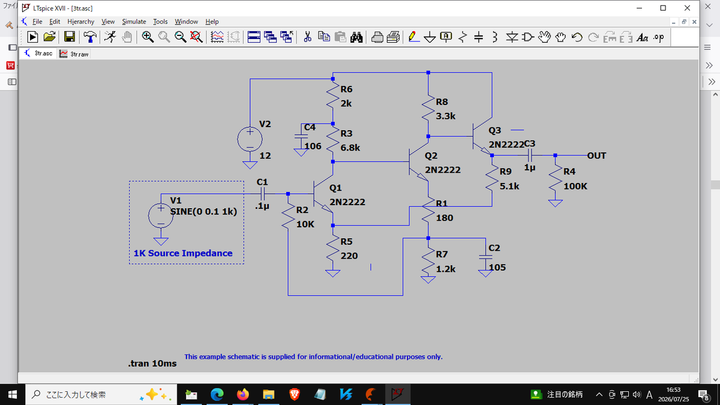Switch to the 3tr.asc schematic tab
720x405 pixels.
39,53
